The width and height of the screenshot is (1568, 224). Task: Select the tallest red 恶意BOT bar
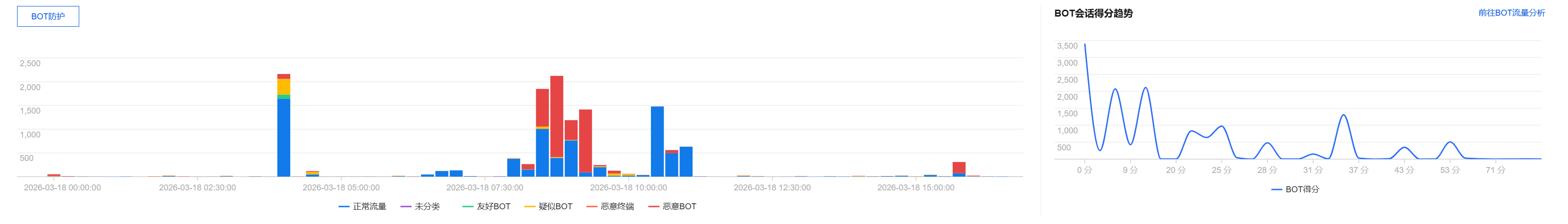556,115
